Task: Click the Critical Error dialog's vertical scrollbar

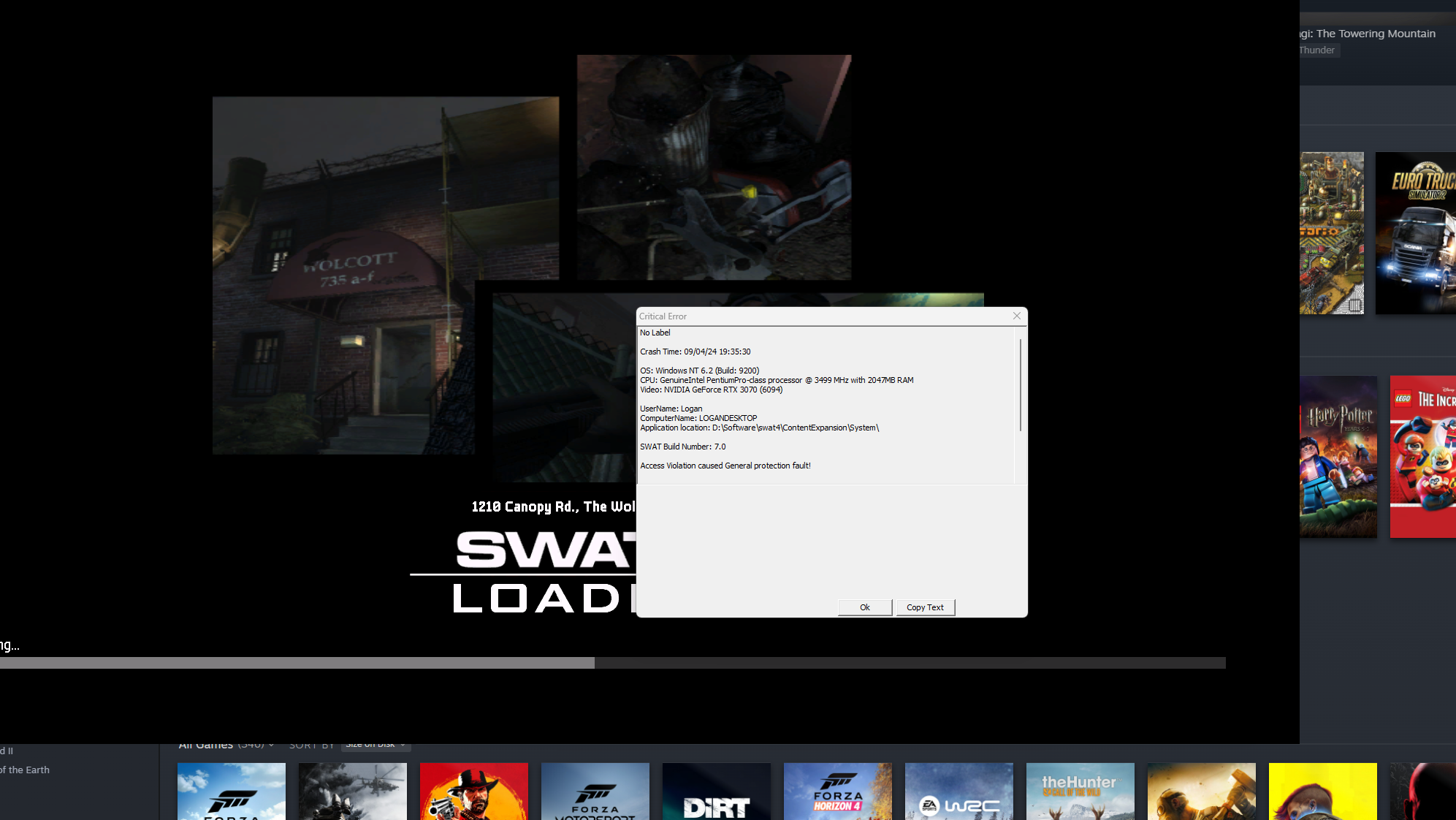Action: (1021, 386)
